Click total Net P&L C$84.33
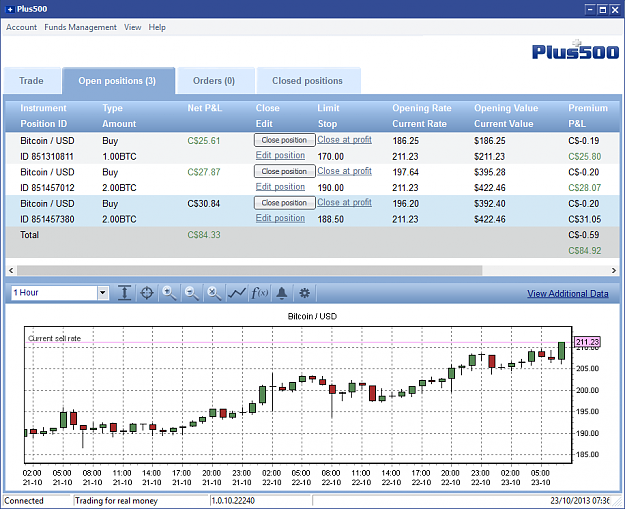625x509 pixels. (204, 235)
